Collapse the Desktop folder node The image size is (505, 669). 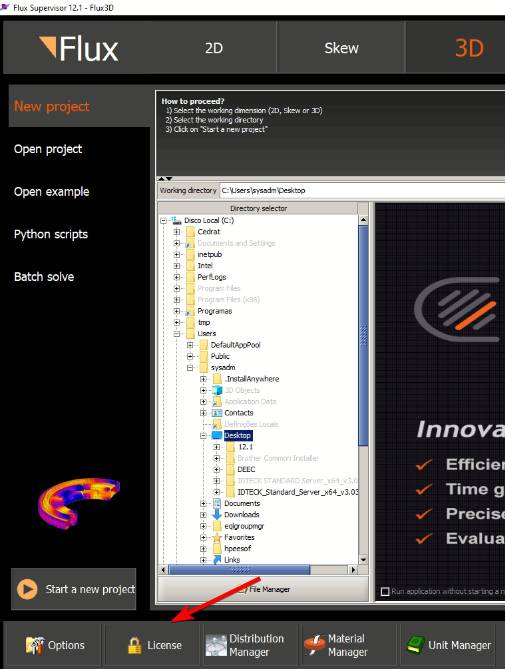click(x=203, y=435)
